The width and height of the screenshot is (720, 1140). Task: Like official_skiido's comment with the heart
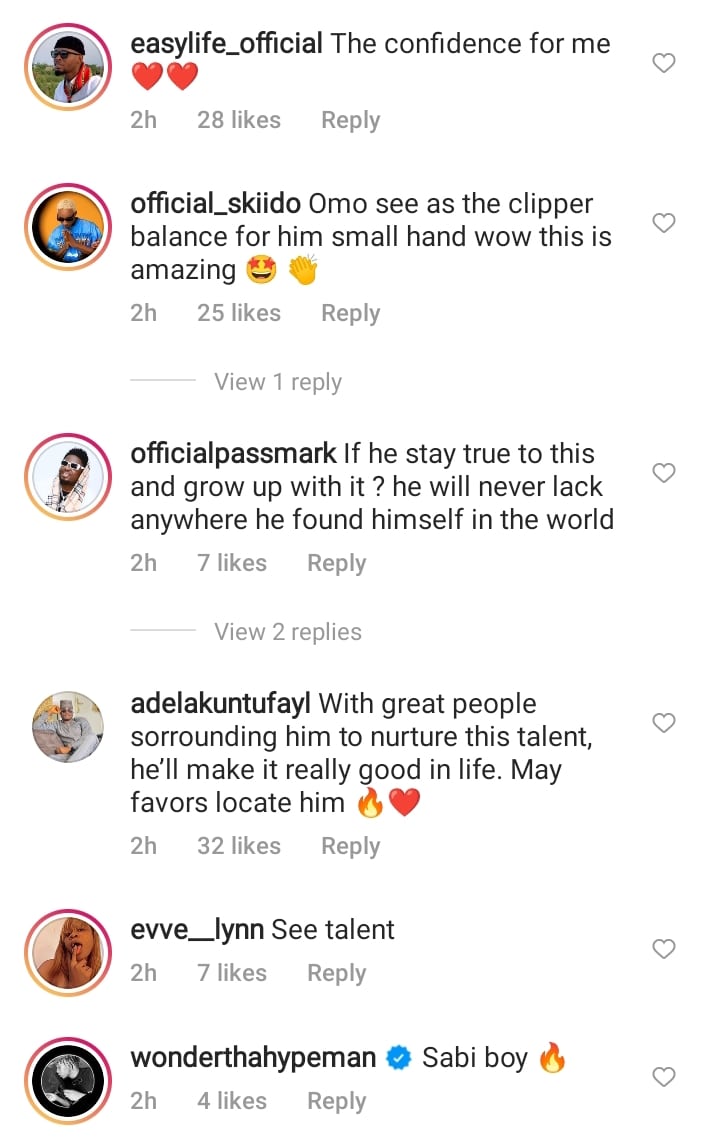(664, 223)
